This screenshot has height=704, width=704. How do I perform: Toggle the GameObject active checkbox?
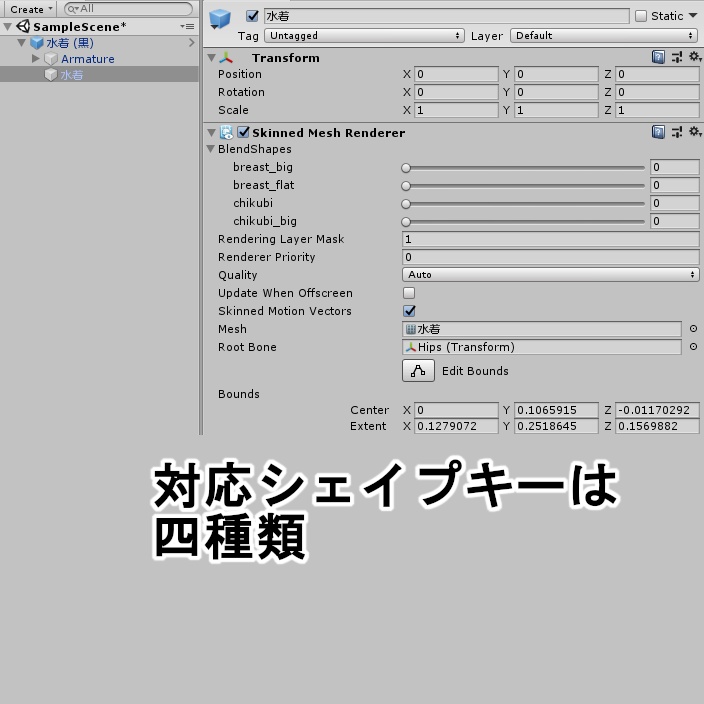[252, 16]
